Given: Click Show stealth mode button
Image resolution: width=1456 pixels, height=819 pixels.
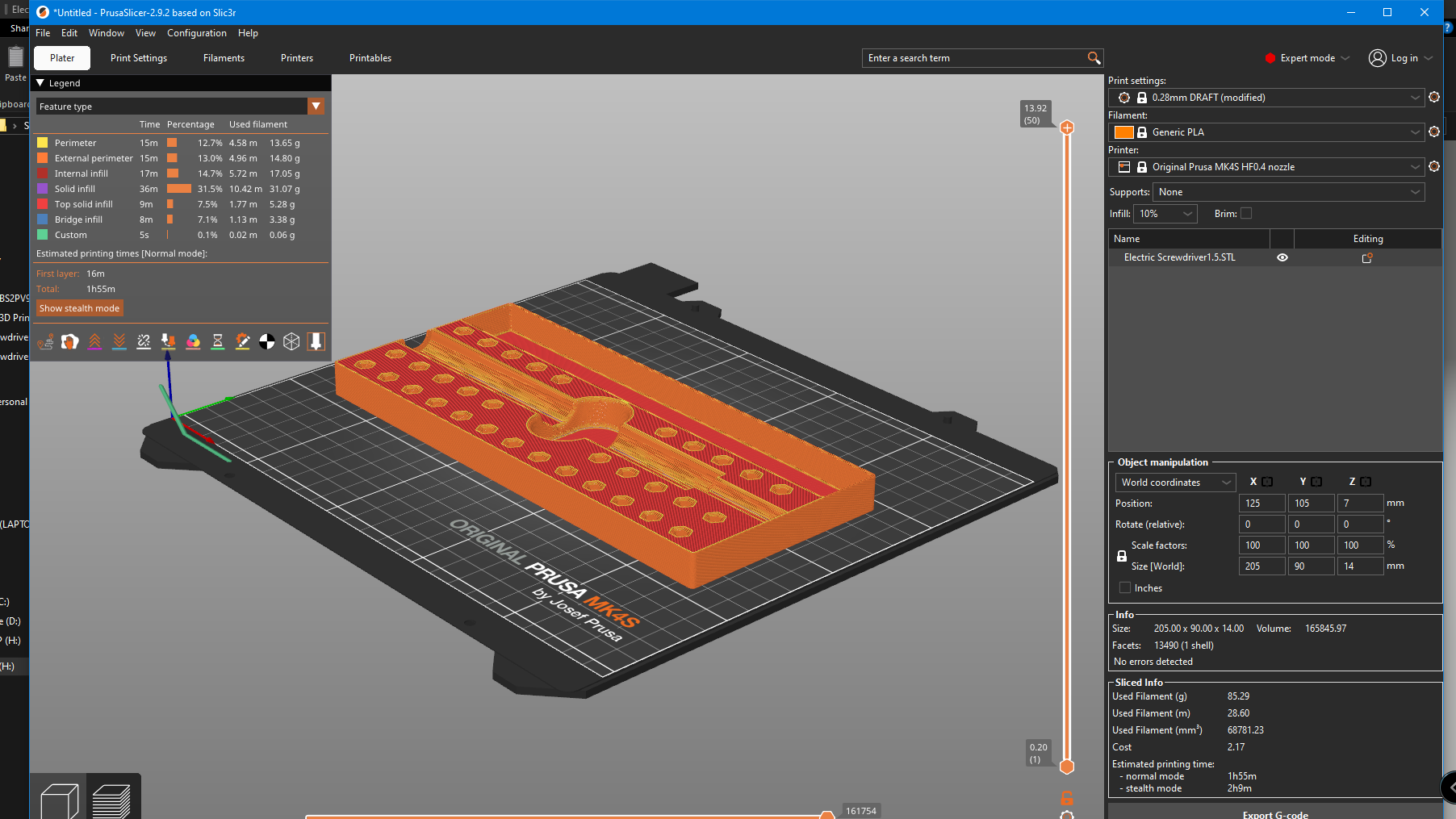Looking at the screenshot, I should (79, 308).
